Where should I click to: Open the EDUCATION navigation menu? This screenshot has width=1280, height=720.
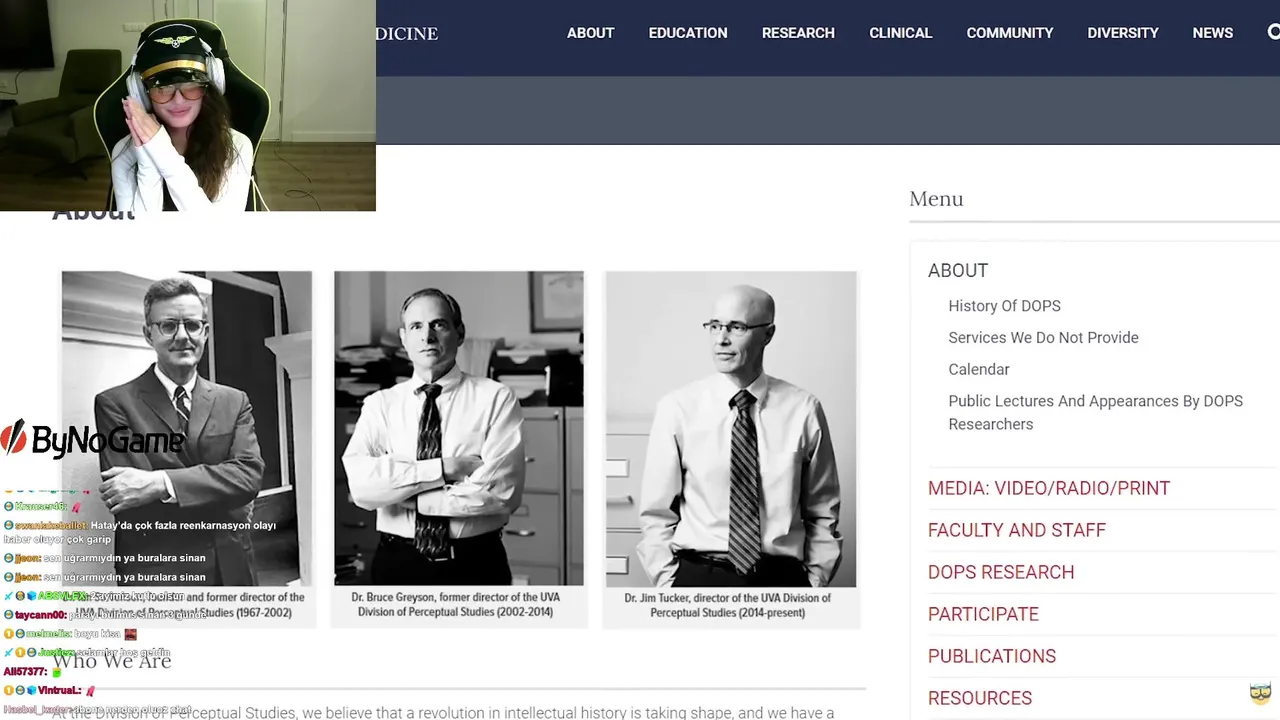[x=688, y=33]
